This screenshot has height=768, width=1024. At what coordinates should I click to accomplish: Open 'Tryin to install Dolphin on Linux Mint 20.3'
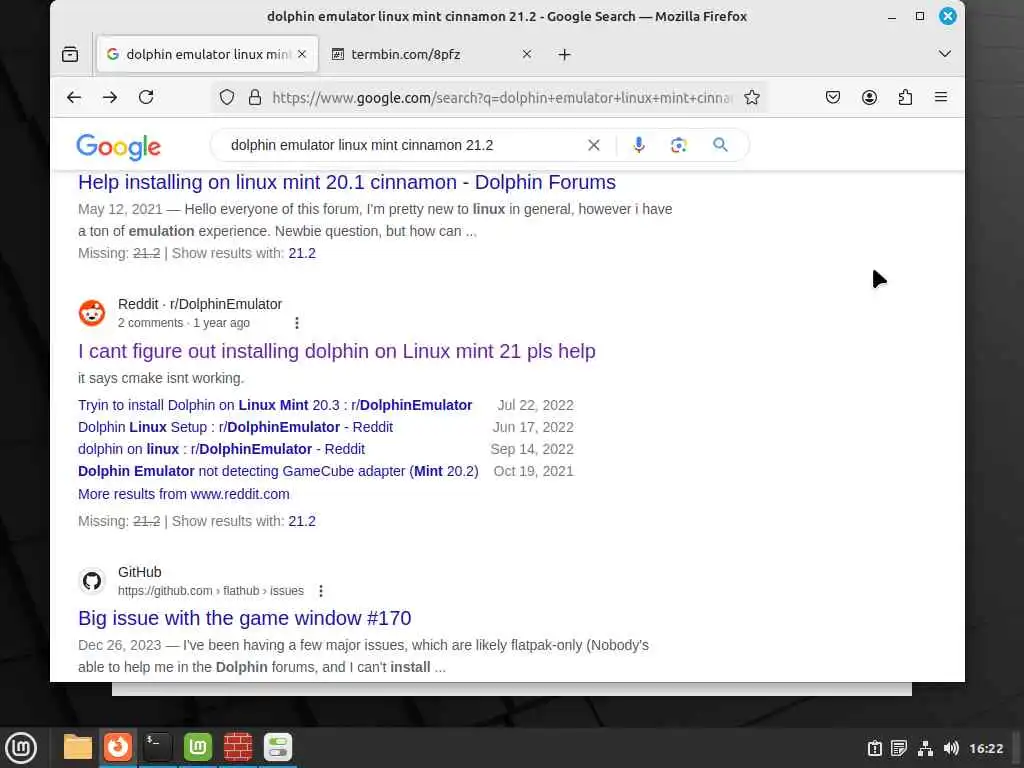tap(275, 405)
